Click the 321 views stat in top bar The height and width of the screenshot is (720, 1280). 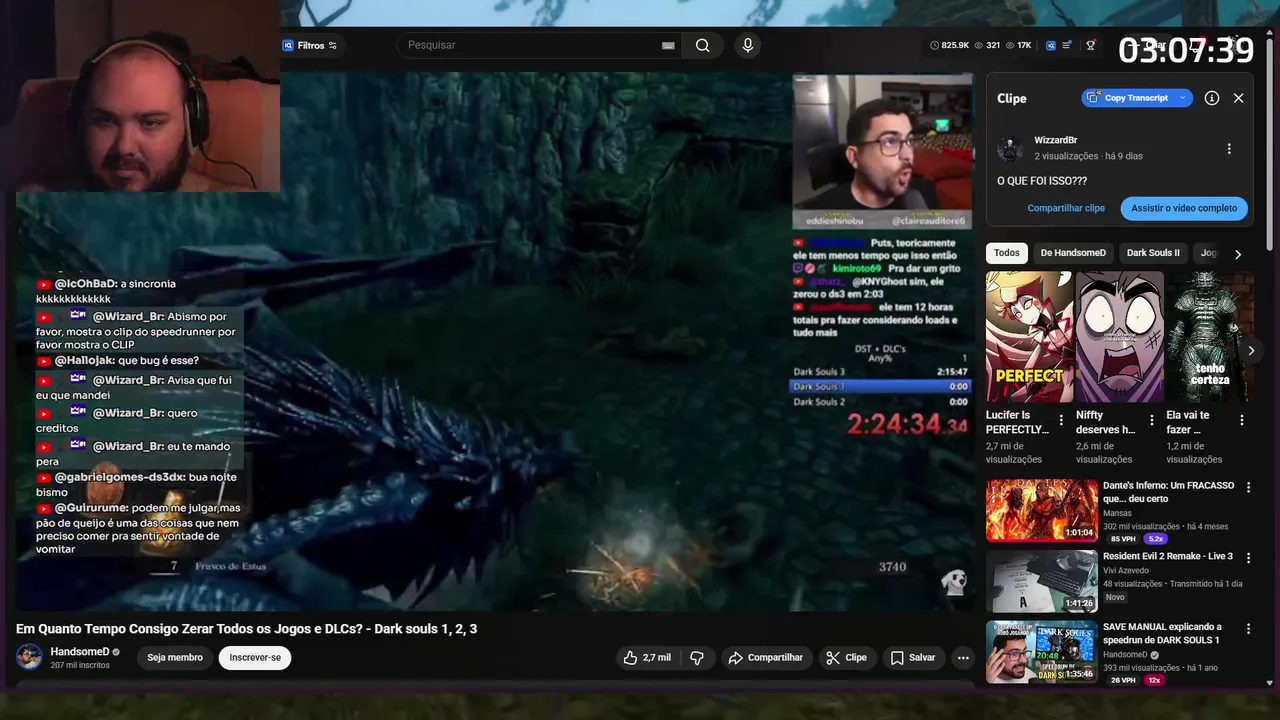click(x=987, y=45)
